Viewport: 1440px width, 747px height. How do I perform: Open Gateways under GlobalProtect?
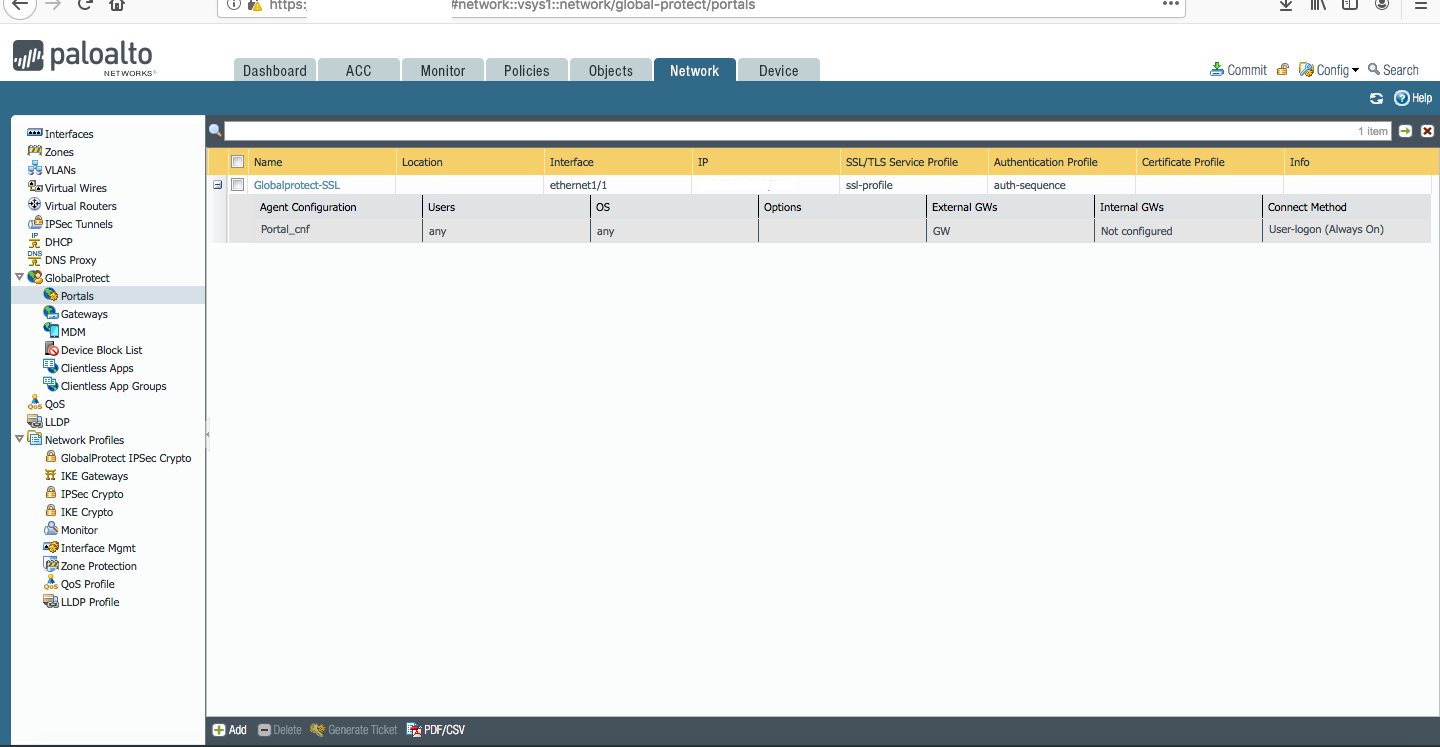84,314
